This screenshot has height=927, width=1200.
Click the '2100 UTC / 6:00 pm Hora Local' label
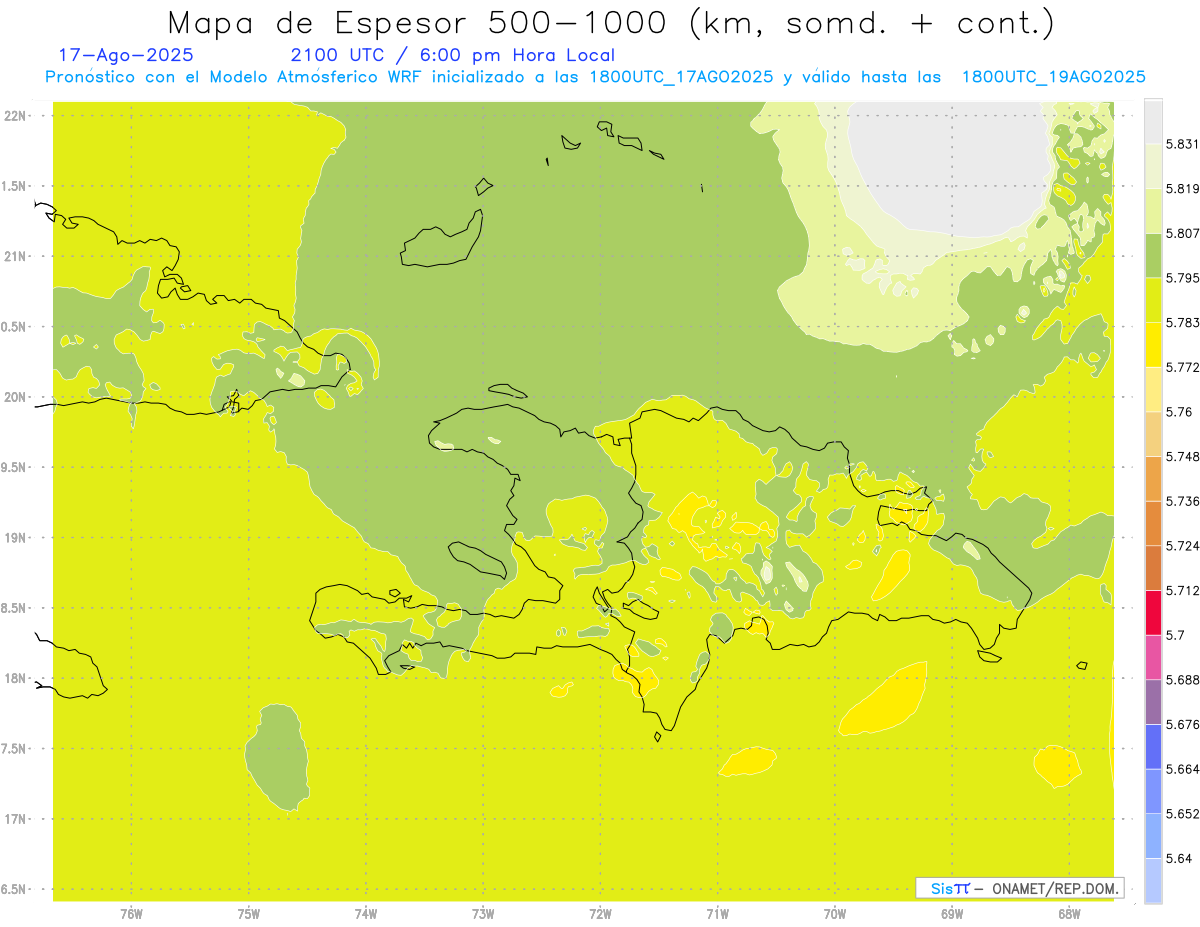coord(452,56)
